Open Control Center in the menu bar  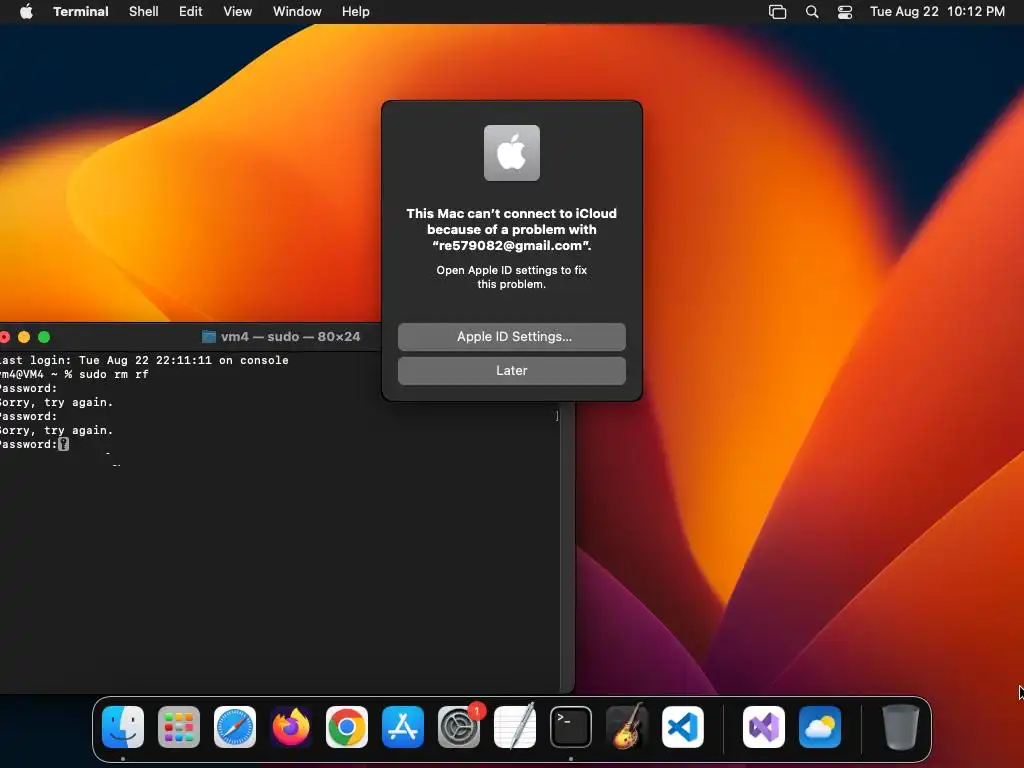coord(845,12)
